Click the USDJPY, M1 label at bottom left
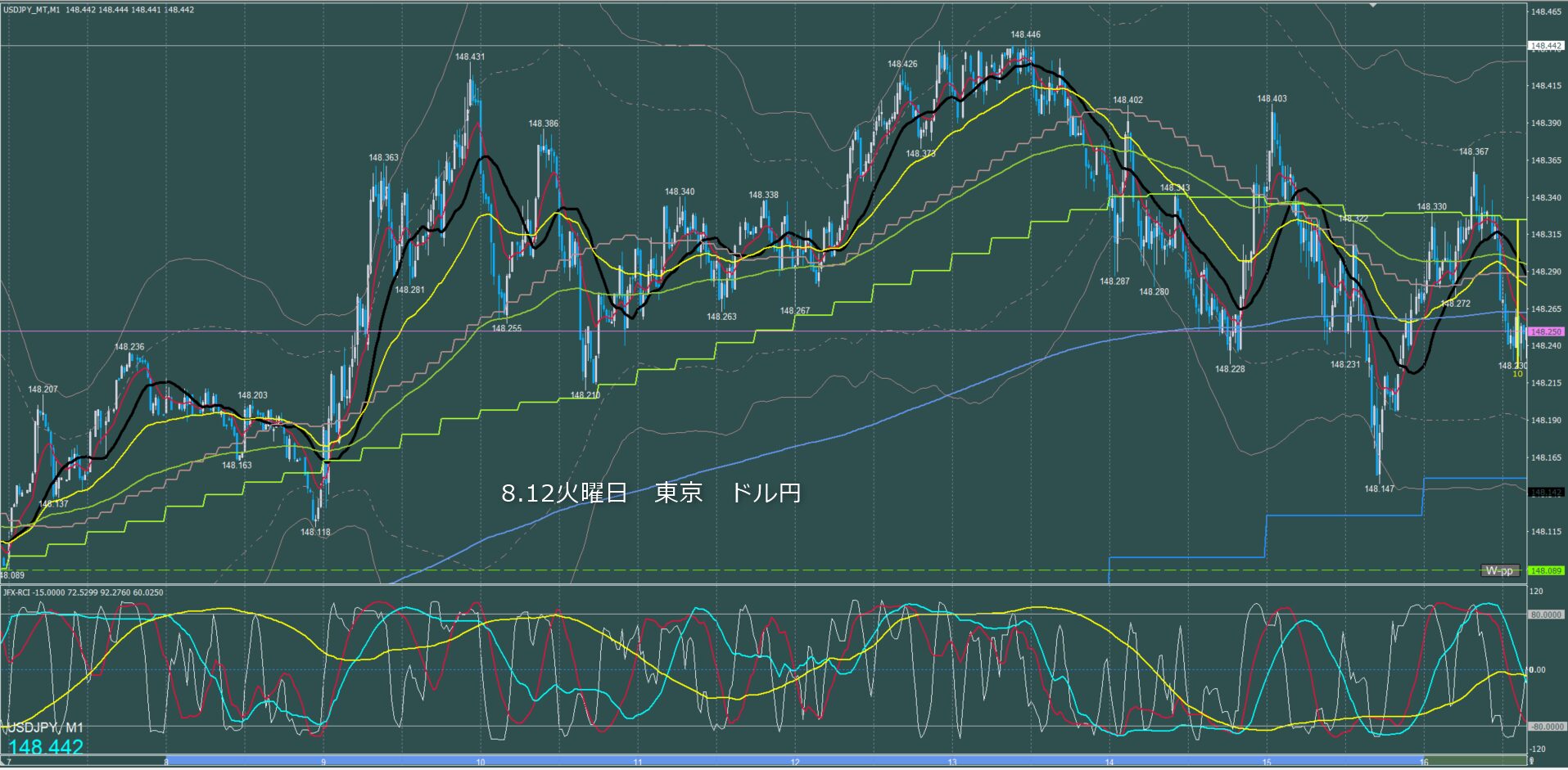The height and width of the screenshot is (770, 1568). point(44,727)
